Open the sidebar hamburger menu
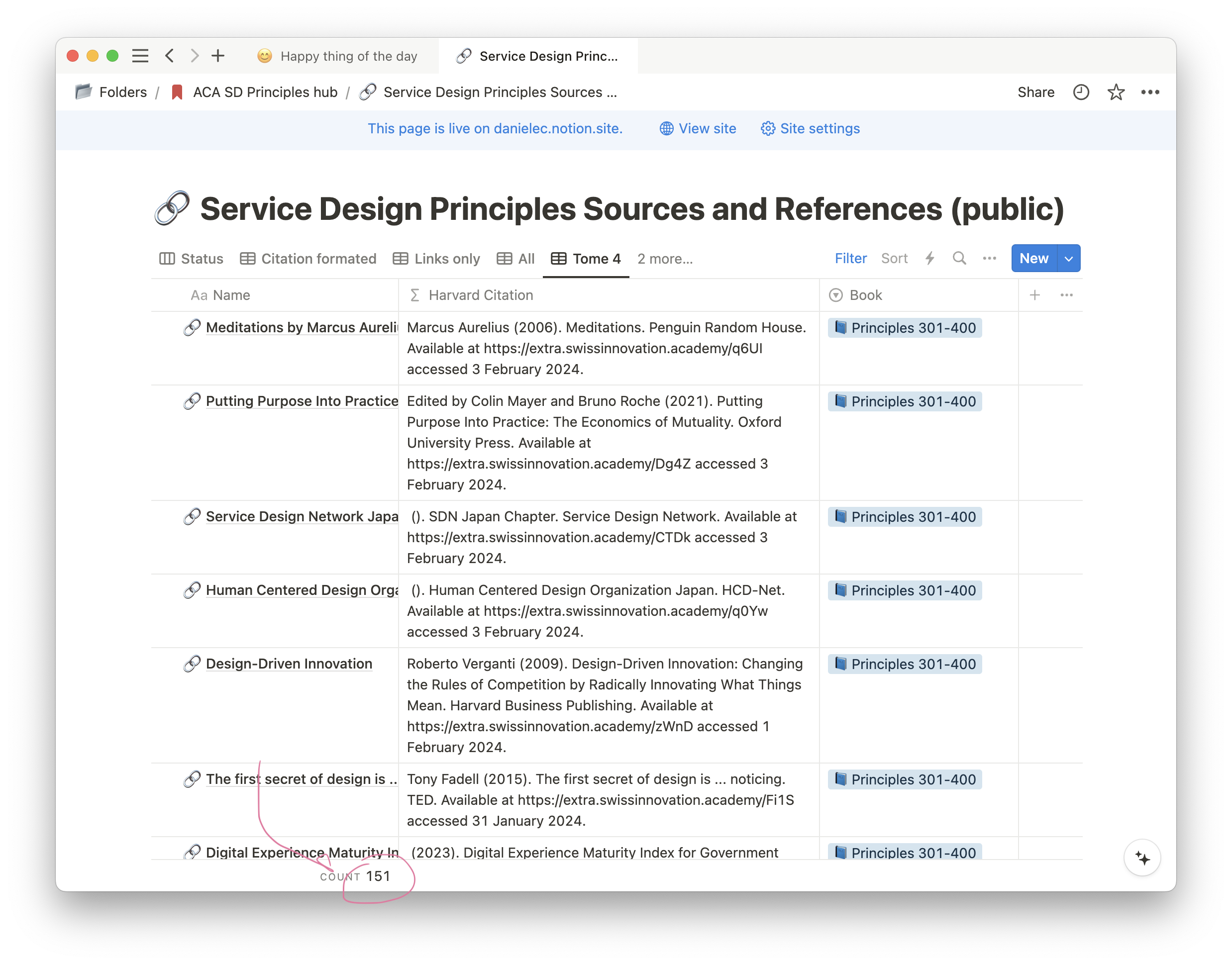Image resolution: width=1232 pixels, height=965 pixels. [x=140, y=56]
